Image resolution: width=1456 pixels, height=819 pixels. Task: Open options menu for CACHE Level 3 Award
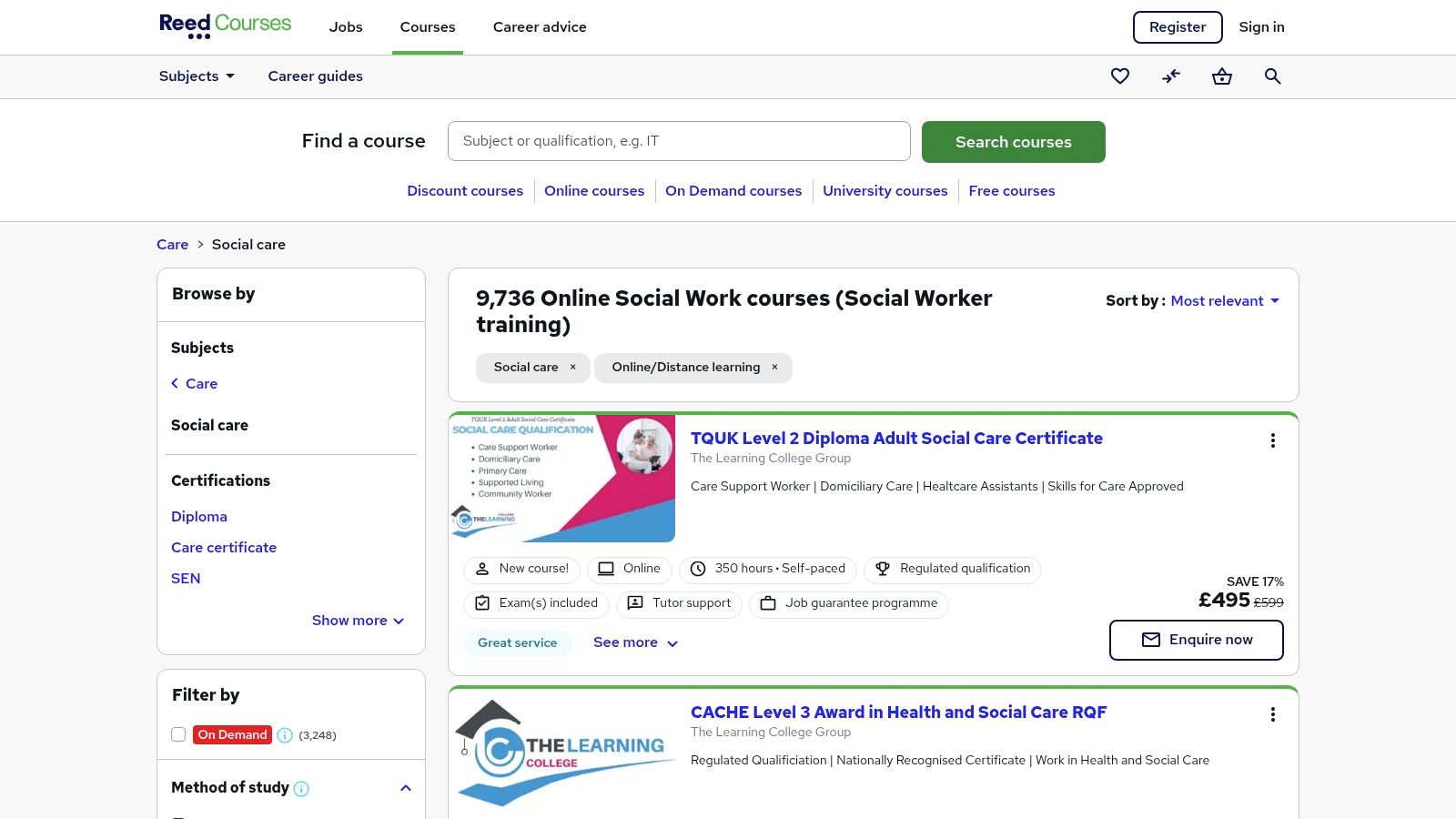coord(1272,714)
